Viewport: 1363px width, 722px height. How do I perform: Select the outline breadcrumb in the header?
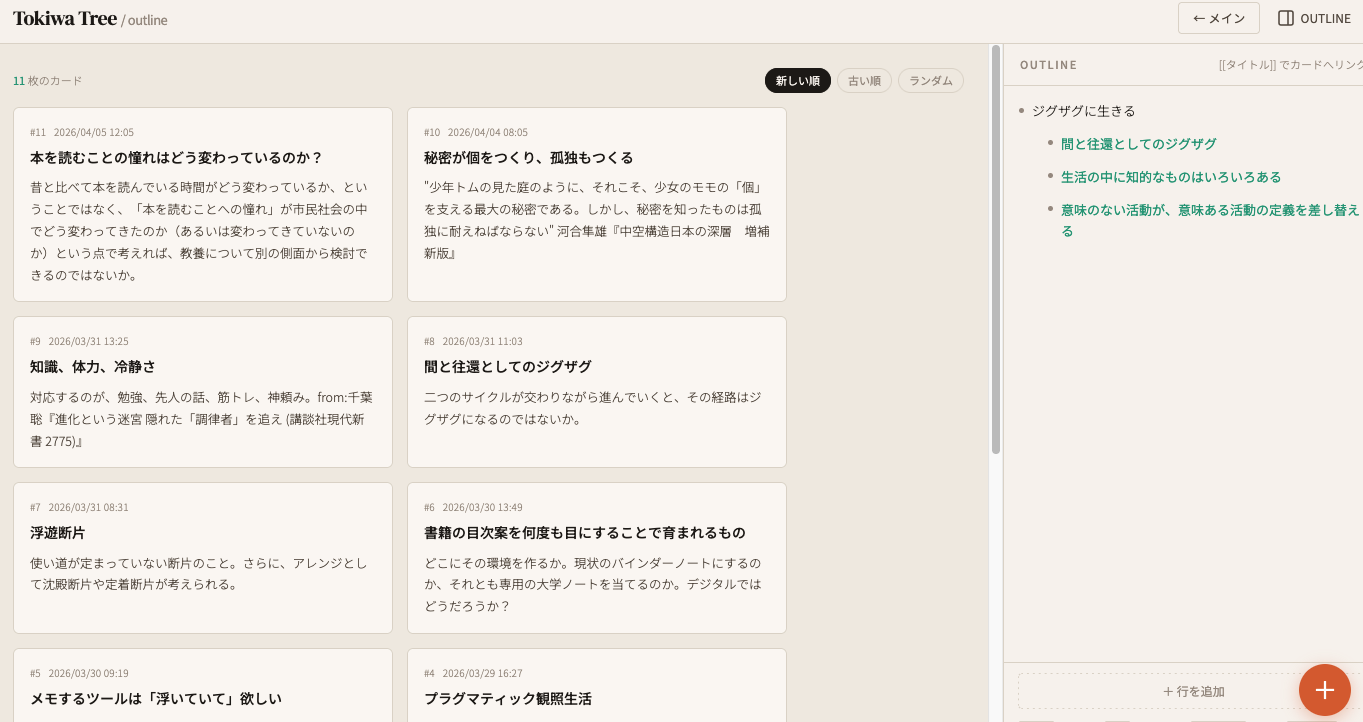[x=147, y=19]
